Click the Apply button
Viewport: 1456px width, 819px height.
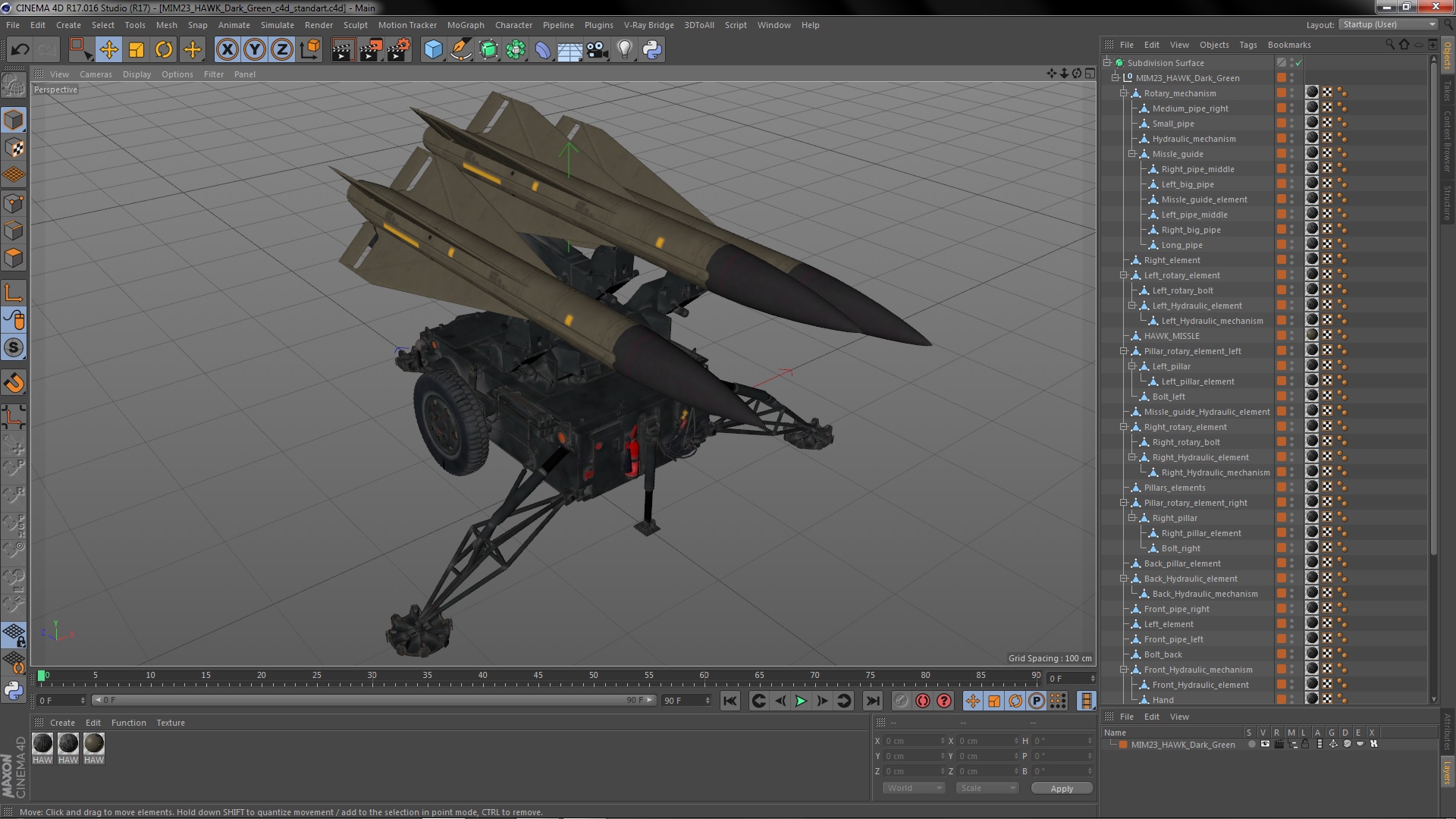1062,789
